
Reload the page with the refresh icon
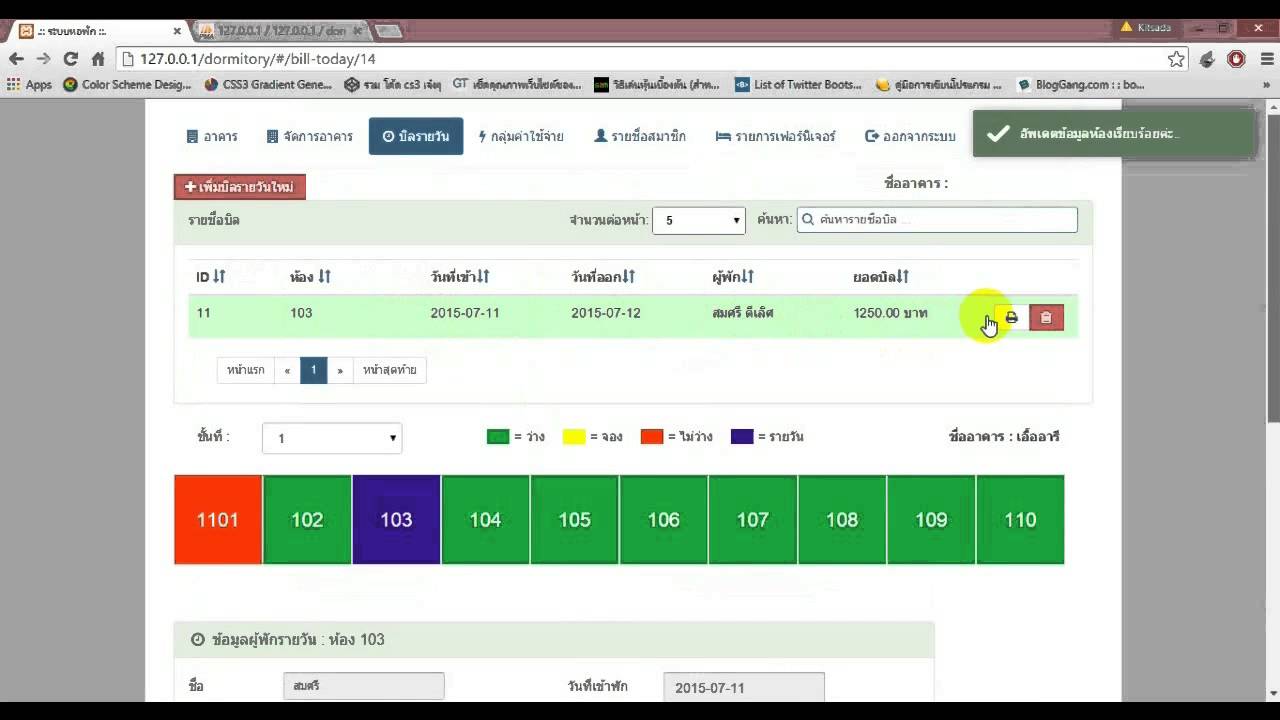click(x=70, y=59)
